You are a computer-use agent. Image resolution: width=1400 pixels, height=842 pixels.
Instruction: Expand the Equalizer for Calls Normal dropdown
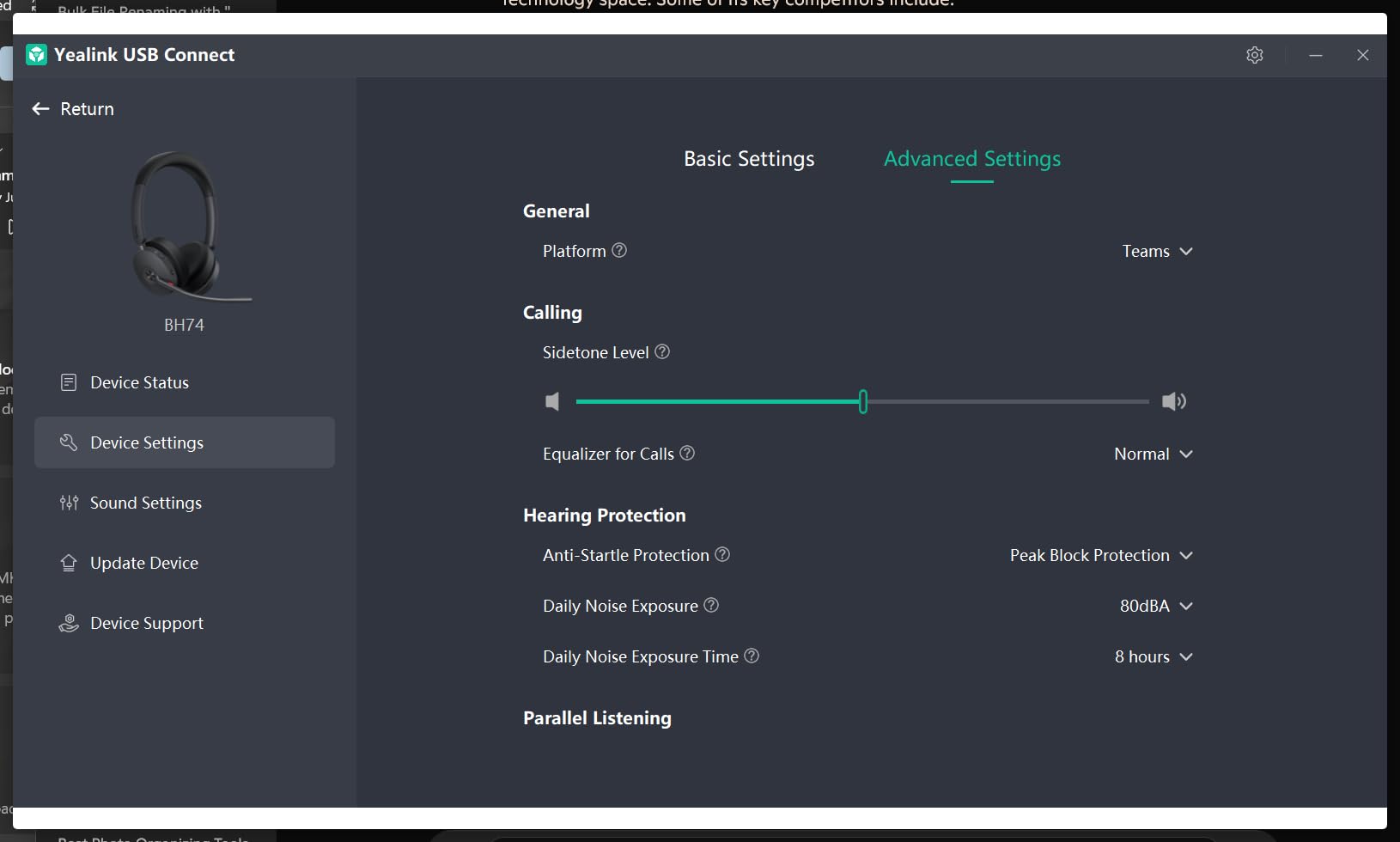tap(1153, 454)
